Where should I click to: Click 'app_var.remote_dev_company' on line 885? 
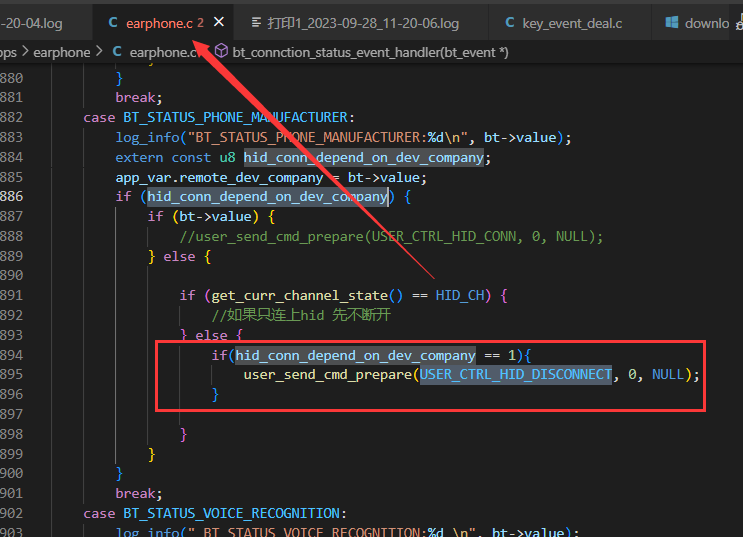pos(219,178)
